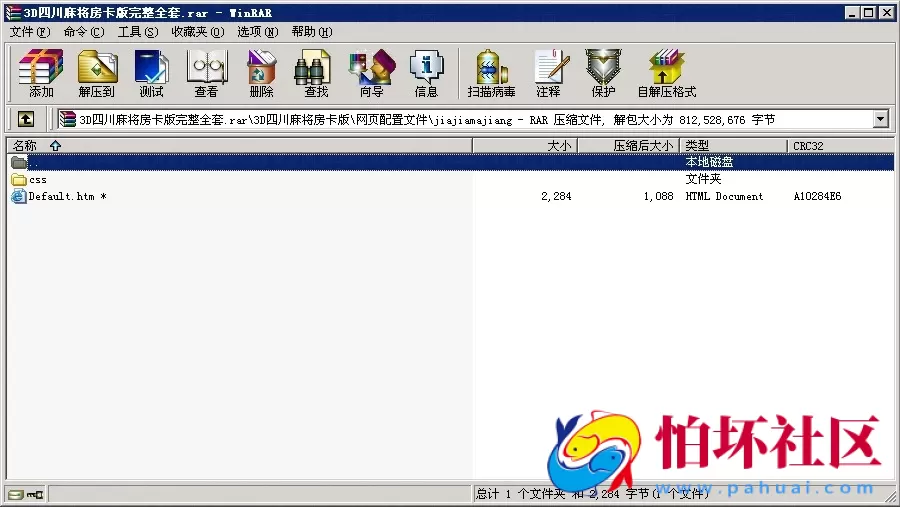The height and width of the screenshot is (507, 900).
Task: Click the size value 2,284
Action: [556, 196]
